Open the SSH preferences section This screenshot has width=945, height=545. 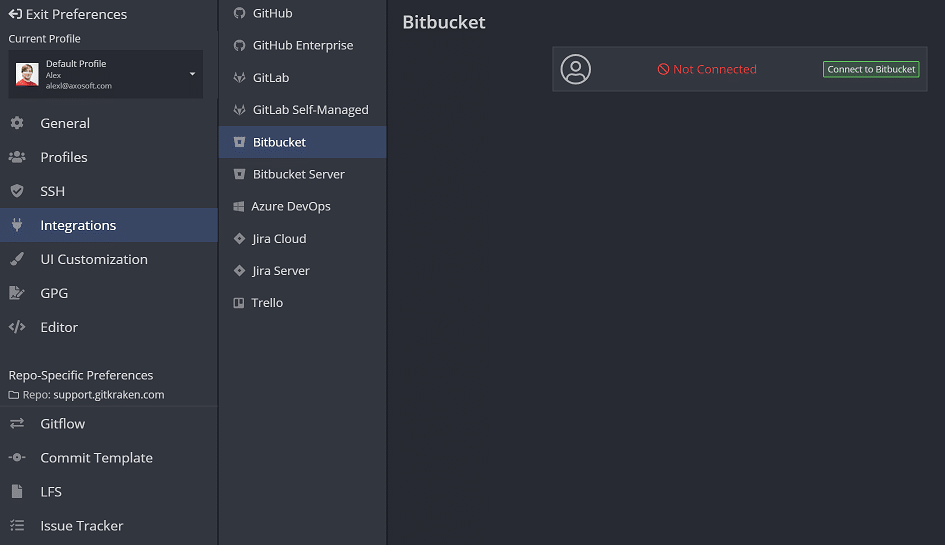pyautogui.click(x=108, y=191)
